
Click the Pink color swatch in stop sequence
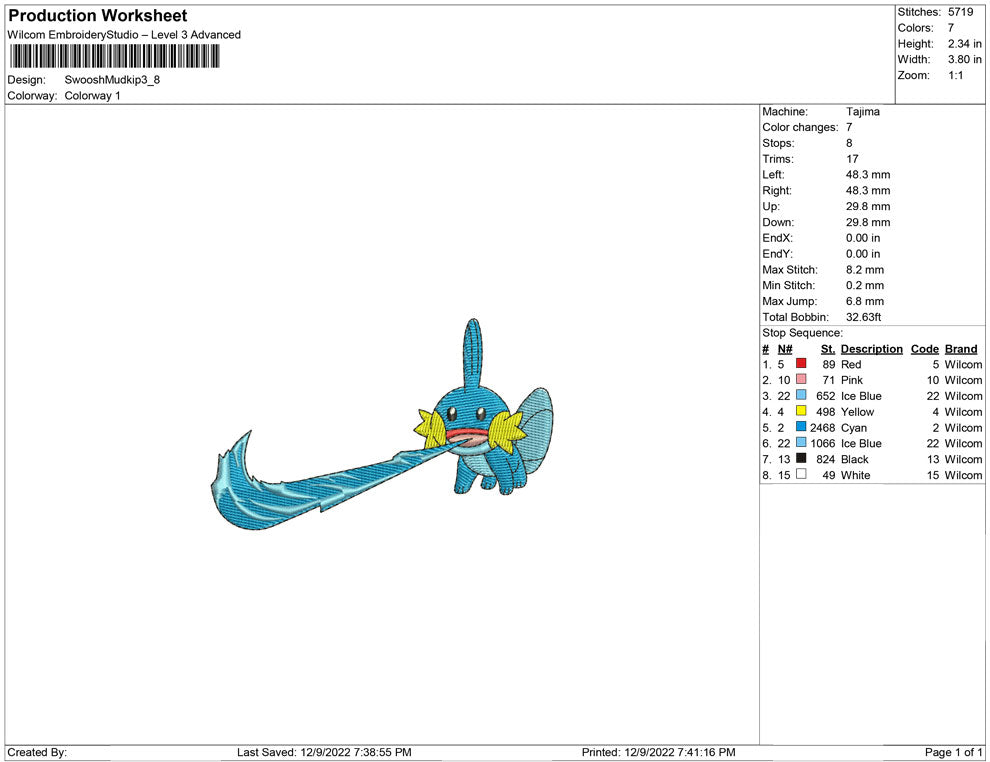point(801,379)
